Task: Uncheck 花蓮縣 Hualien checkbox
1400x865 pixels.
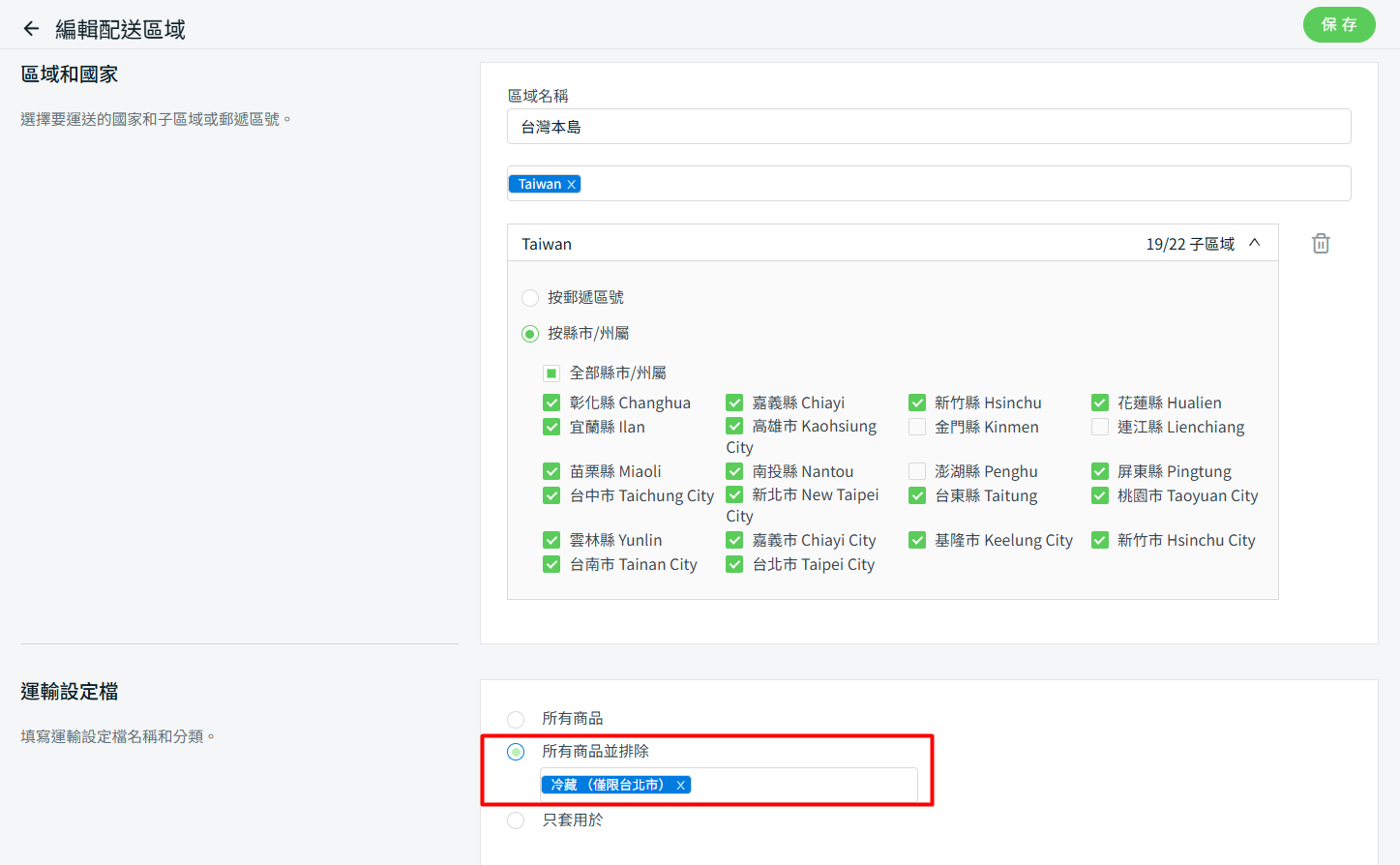Action: point(1100,403)
